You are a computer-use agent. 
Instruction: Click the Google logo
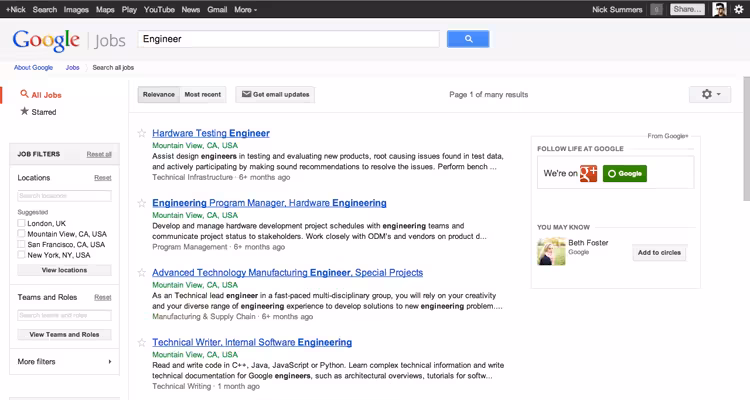pos(46,40)
